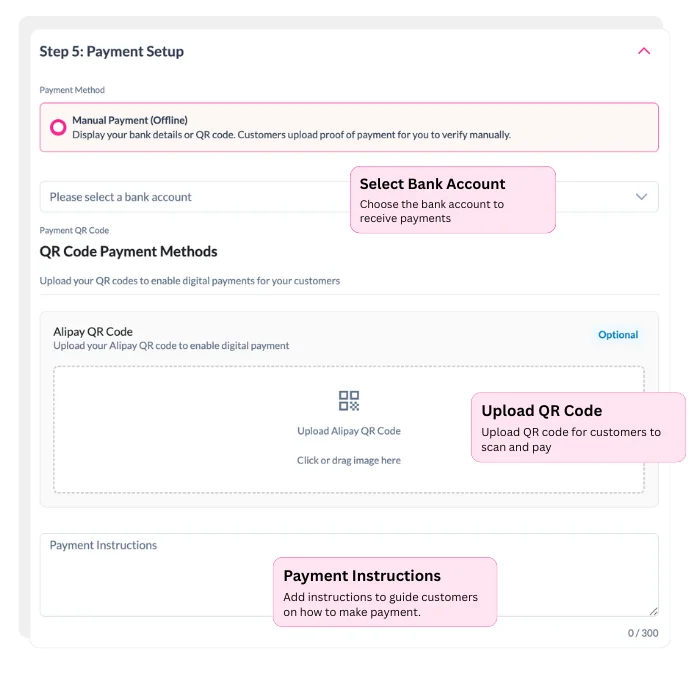Click the "Payment QR Code" section label
Image resolution: width=700 pixels, height=700 pixels.
(x=74, y=231)
